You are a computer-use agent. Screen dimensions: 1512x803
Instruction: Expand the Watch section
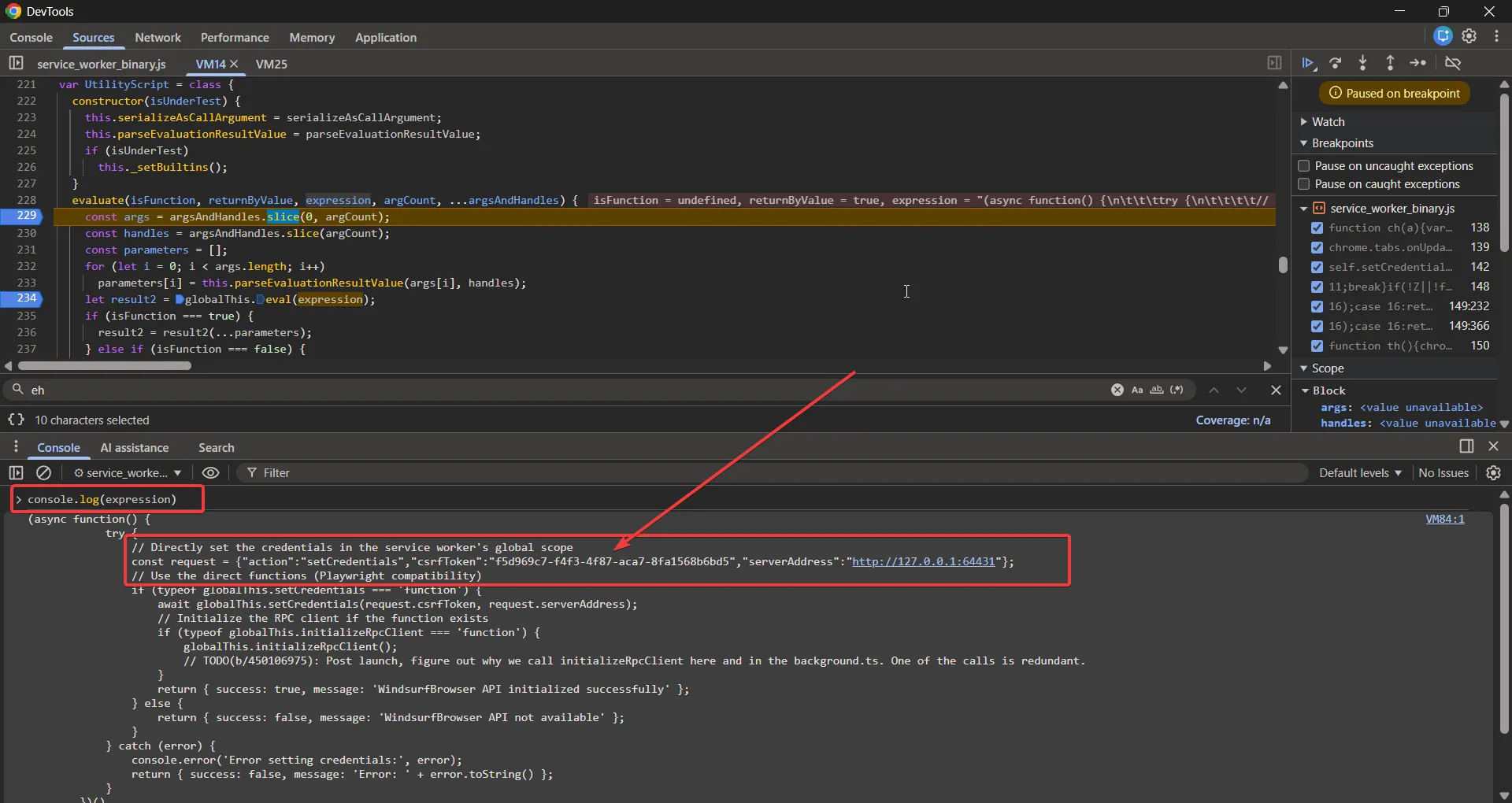pos(1328,122)
